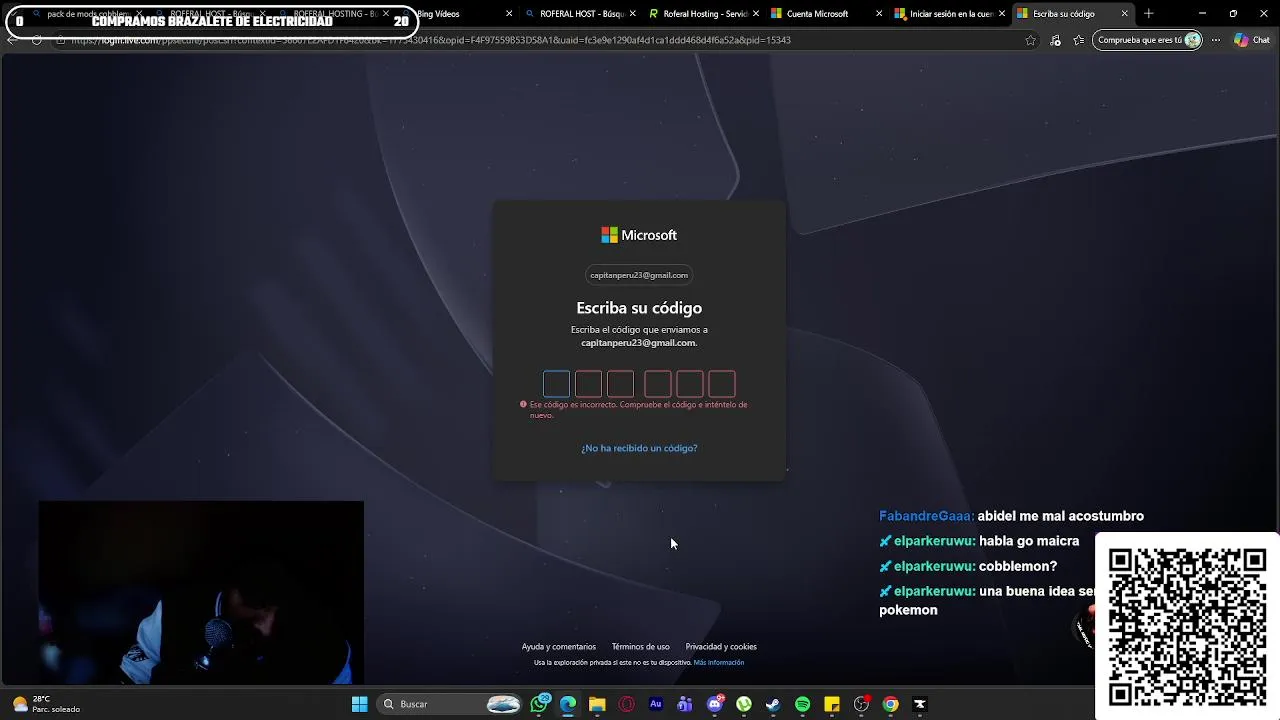Click the fourth code digit box
The width and height of the screenshot is (1280, 720).
(658, 384)
